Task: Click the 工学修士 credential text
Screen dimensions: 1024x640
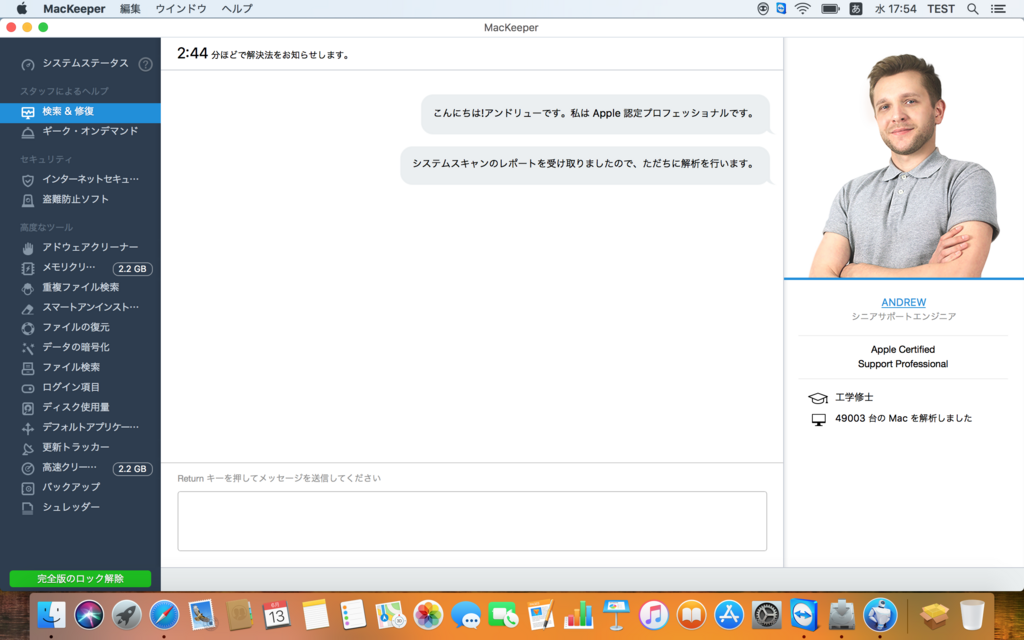Action: pyautogui.click(x=854, y=397)
